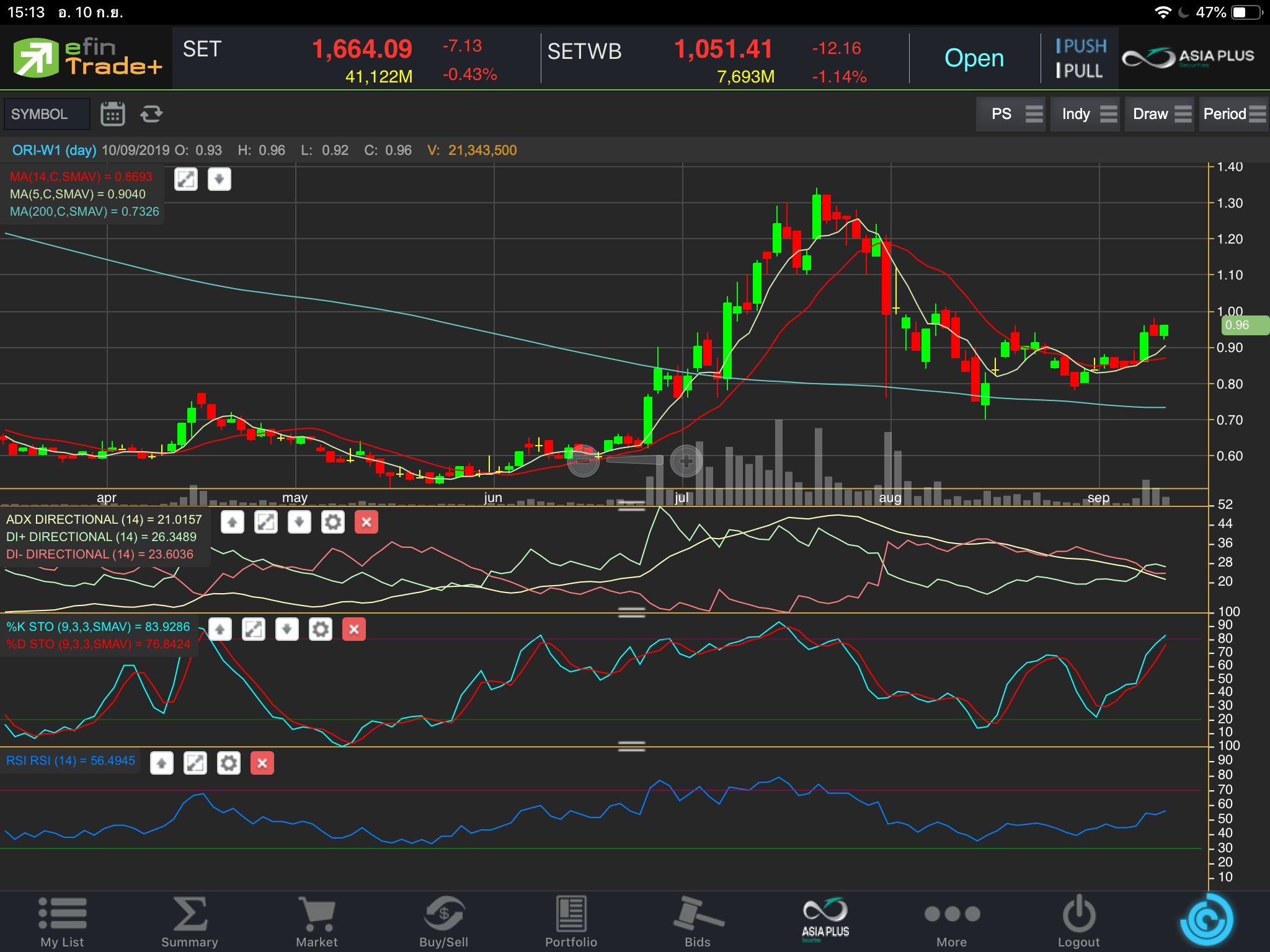Remove the RSI indicator panel
Viewport: 1270px width, 952px height.
click(x=262, y=763)
